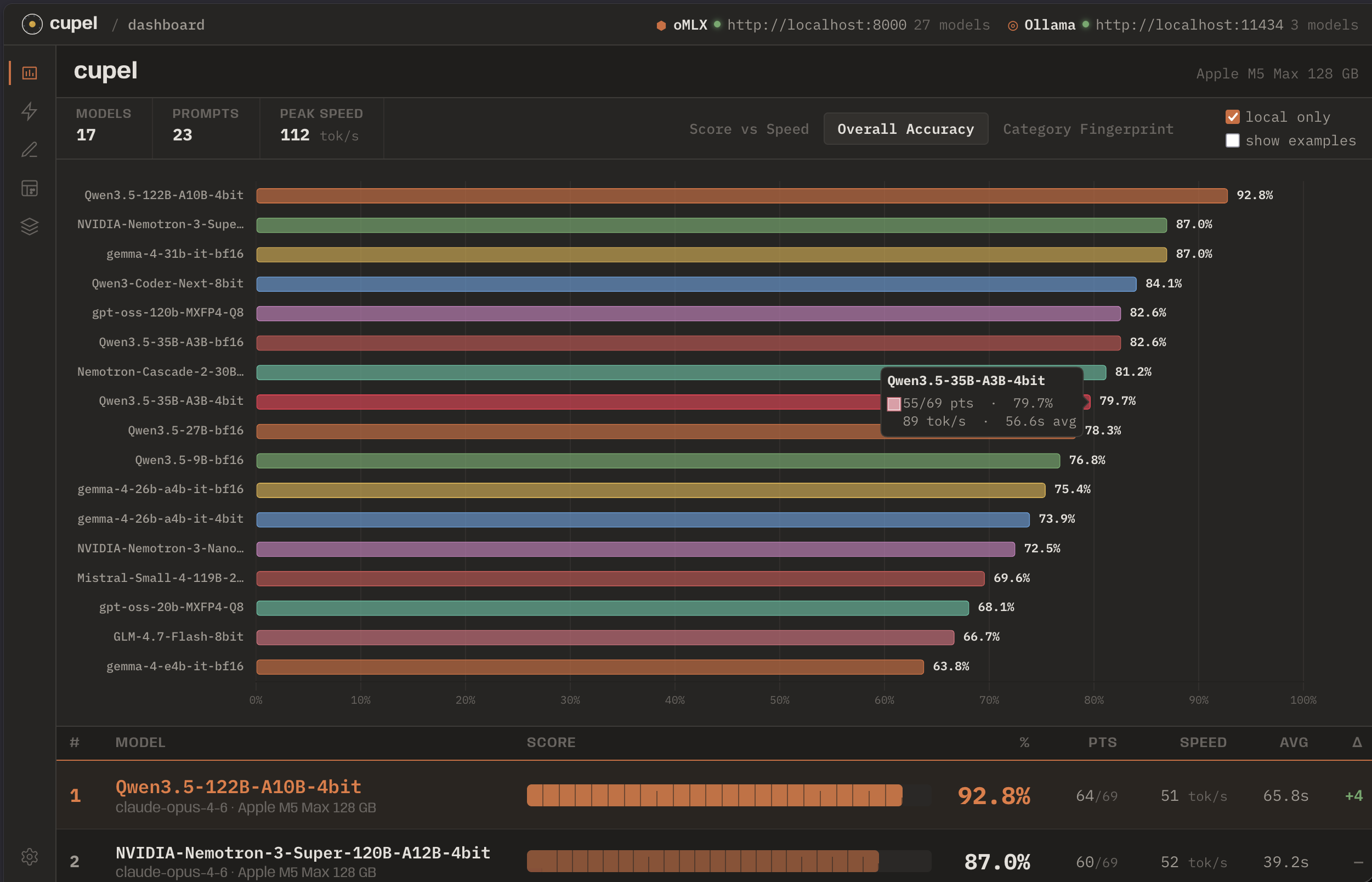Open the table layout sidebar icon
1372x882 pixels.
pyautogui.click(x=29, y=189)
